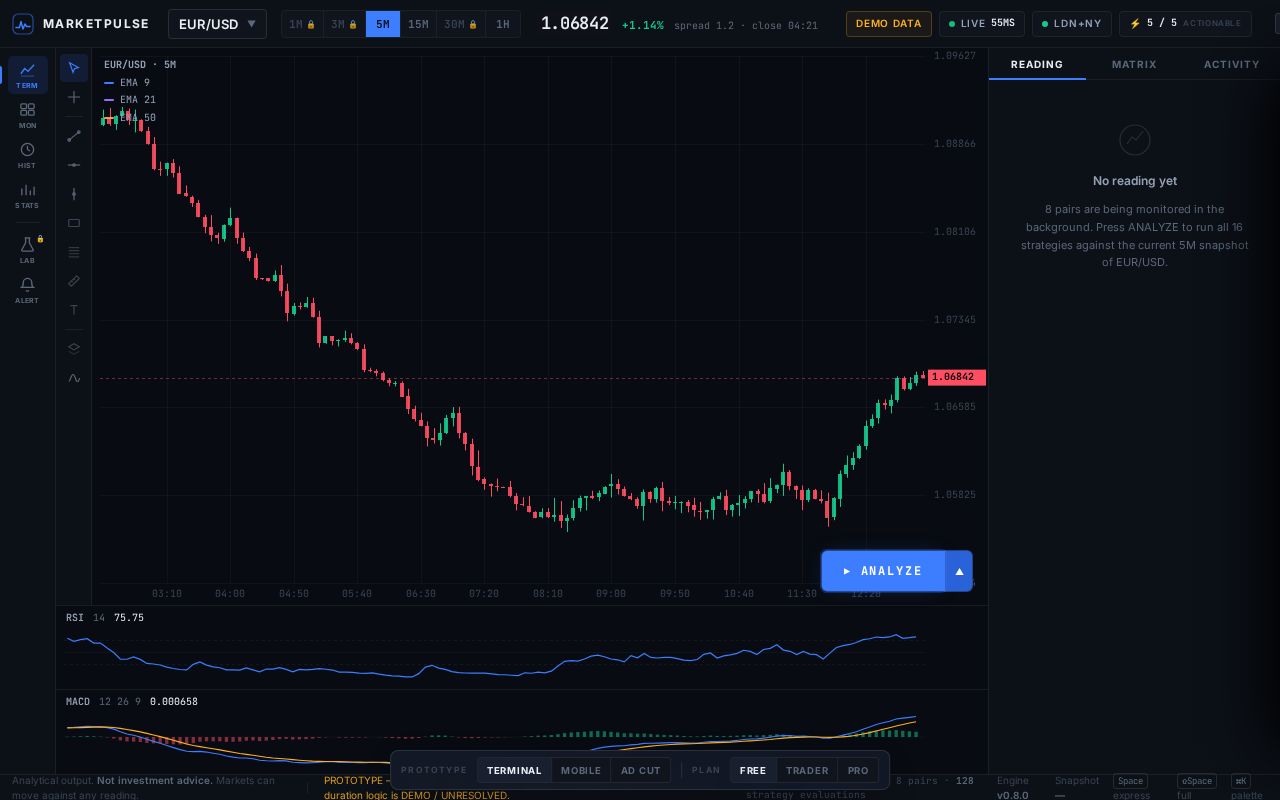Open the layers stack tool
Viewport: 1280px width, 800px height.
(x=74, y=349)
